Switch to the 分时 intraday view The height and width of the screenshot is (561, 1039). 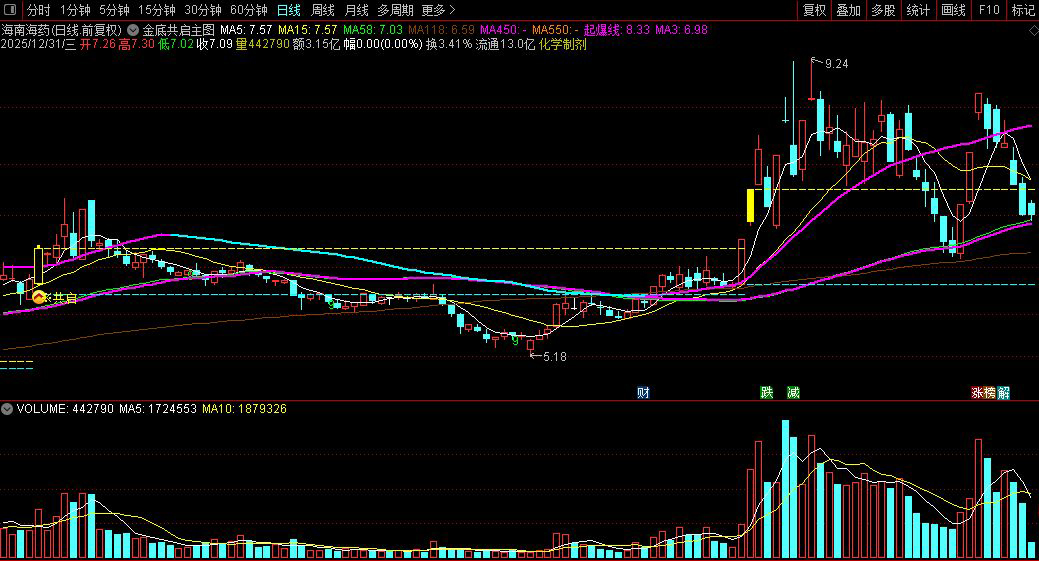tap(38, 10)
